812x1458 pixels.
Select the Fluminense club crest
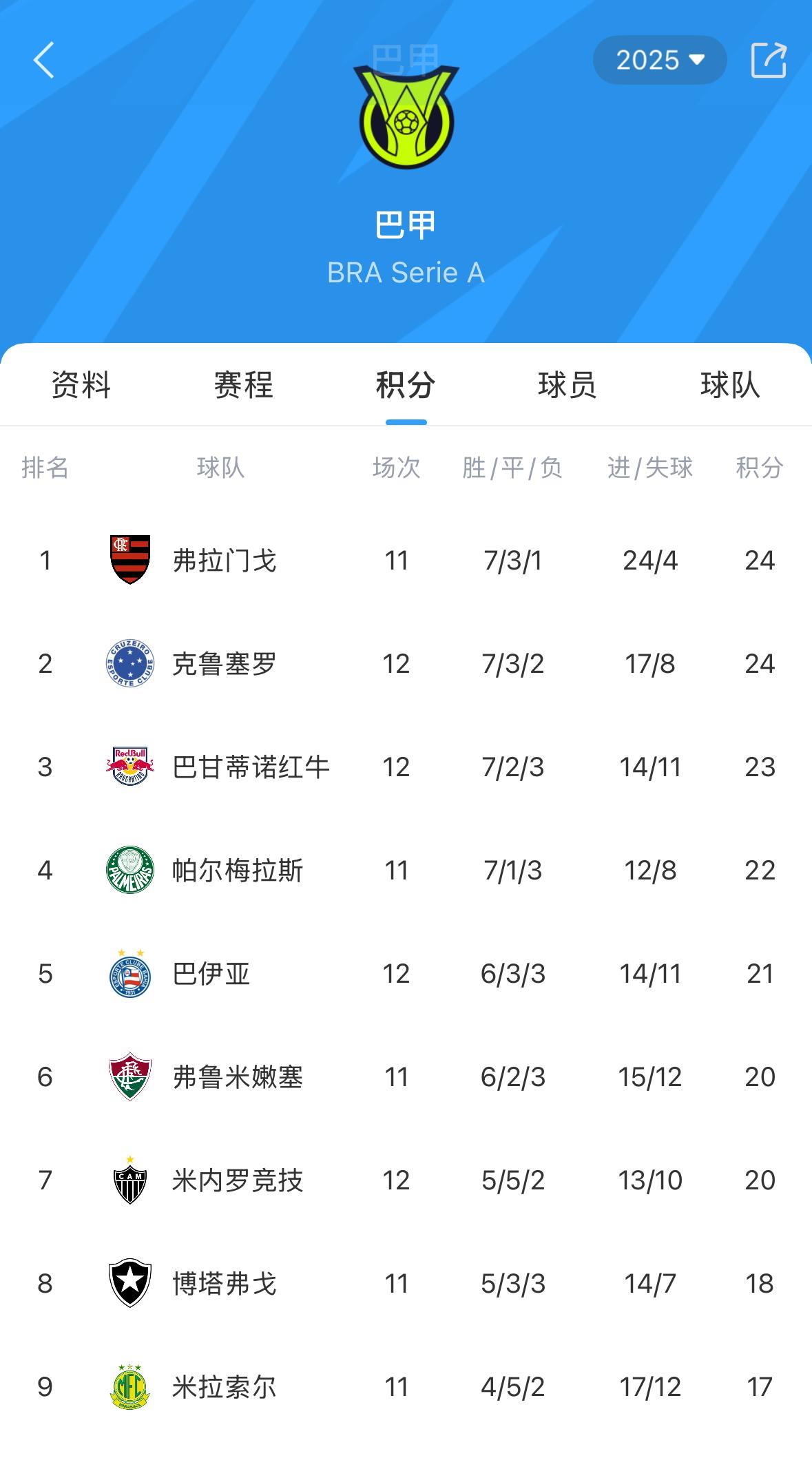tap(130, 1076)
